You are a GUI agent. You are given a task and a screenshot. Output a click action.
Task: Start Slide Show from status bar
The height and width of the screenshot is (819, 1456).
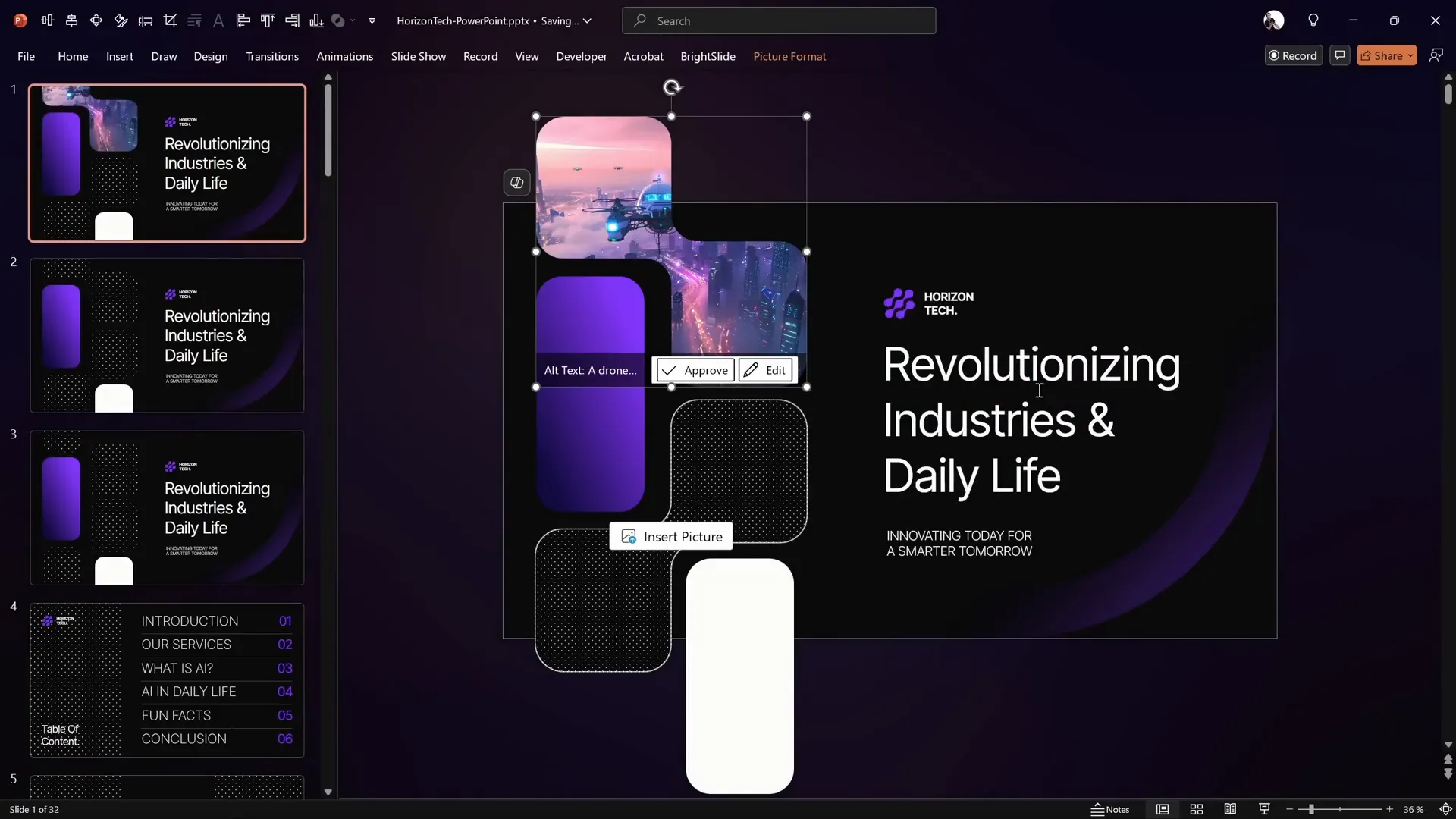pyautogui.click(x=1264, y=809)
